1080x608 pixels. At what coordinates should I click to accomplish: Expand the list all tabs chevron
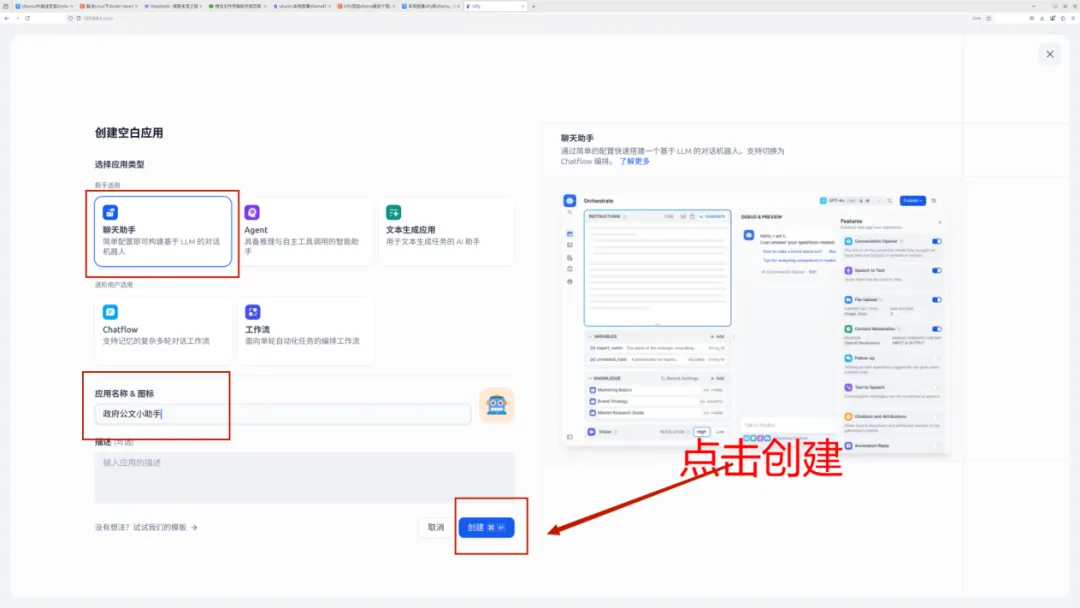coord(1033,6)
